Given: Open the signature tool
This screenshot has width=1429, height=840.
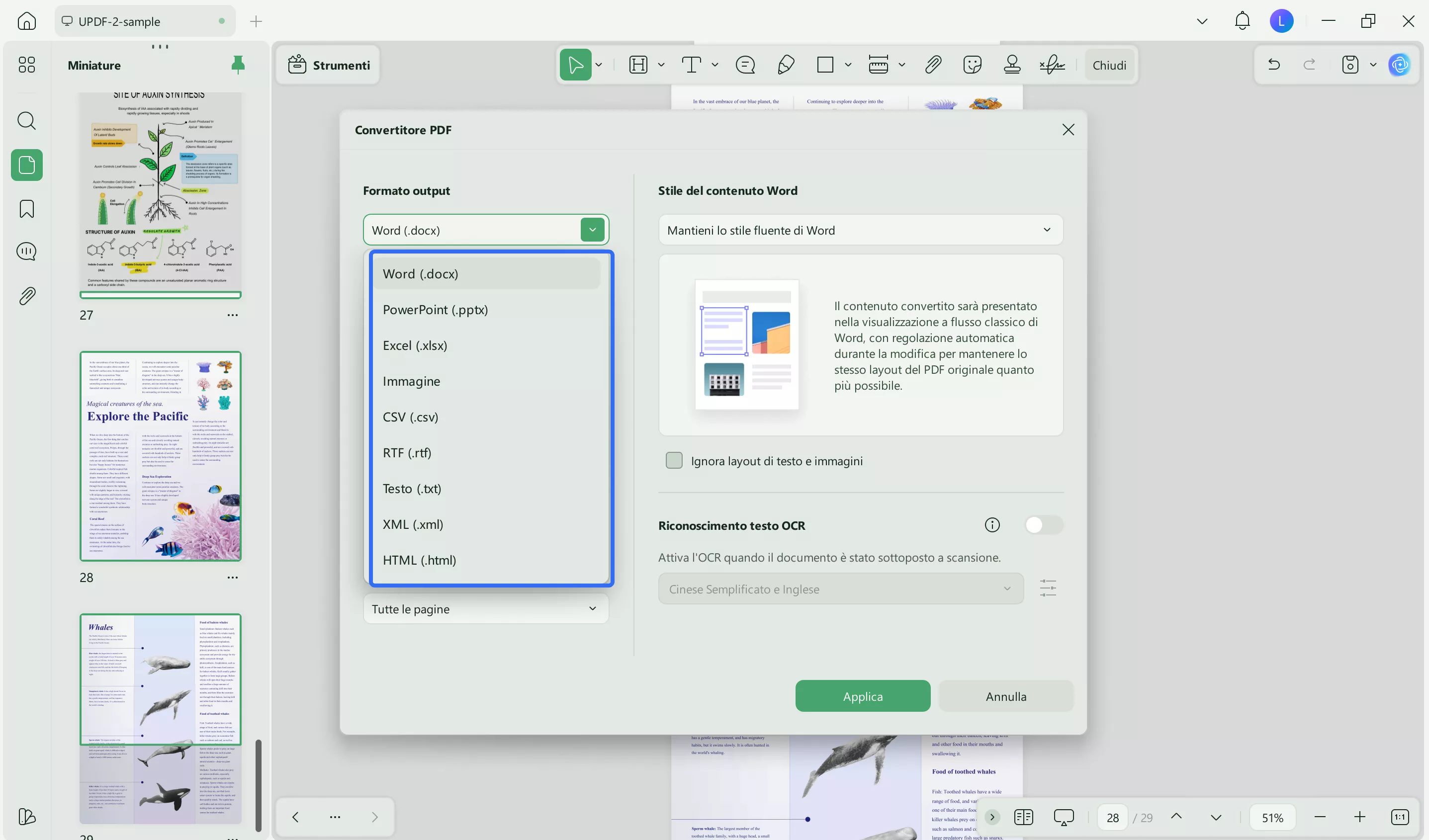Looking at the screenshot, I should point(1052,64).
